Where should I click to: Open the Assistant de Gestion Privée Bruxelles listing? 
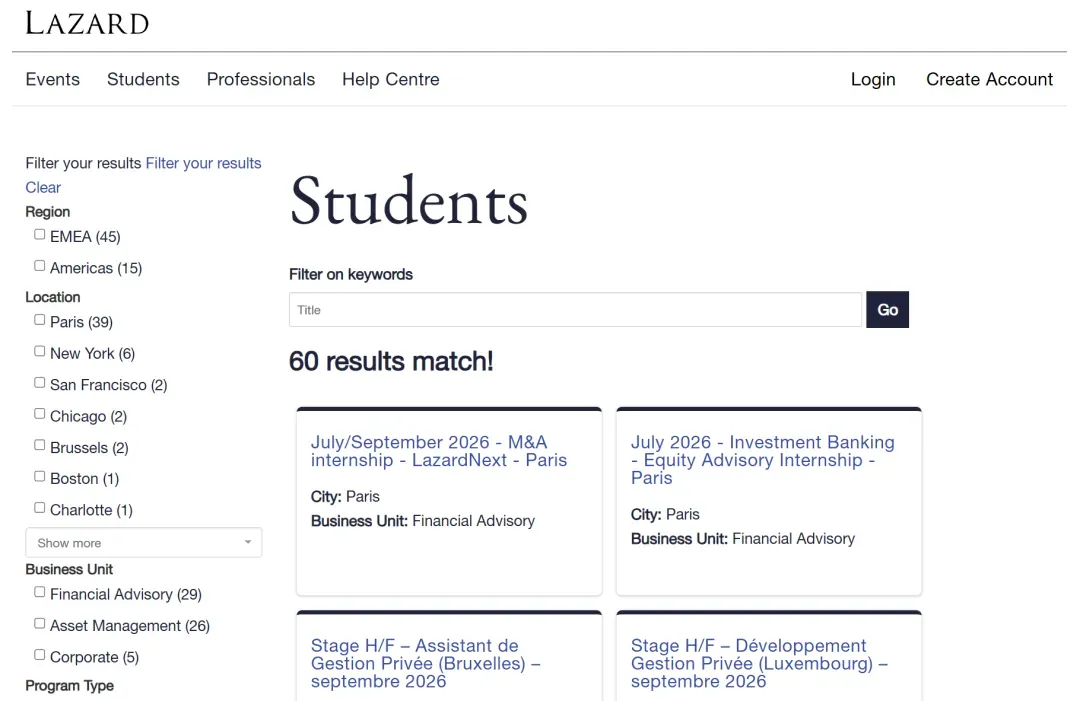click(x=425, y=663)
